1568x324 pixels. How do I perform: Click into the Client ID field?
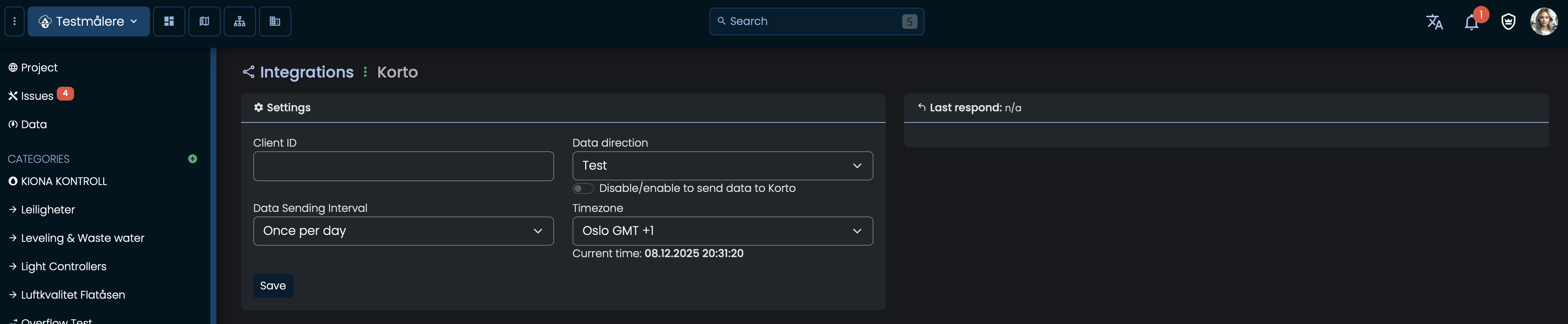(404, 166)
